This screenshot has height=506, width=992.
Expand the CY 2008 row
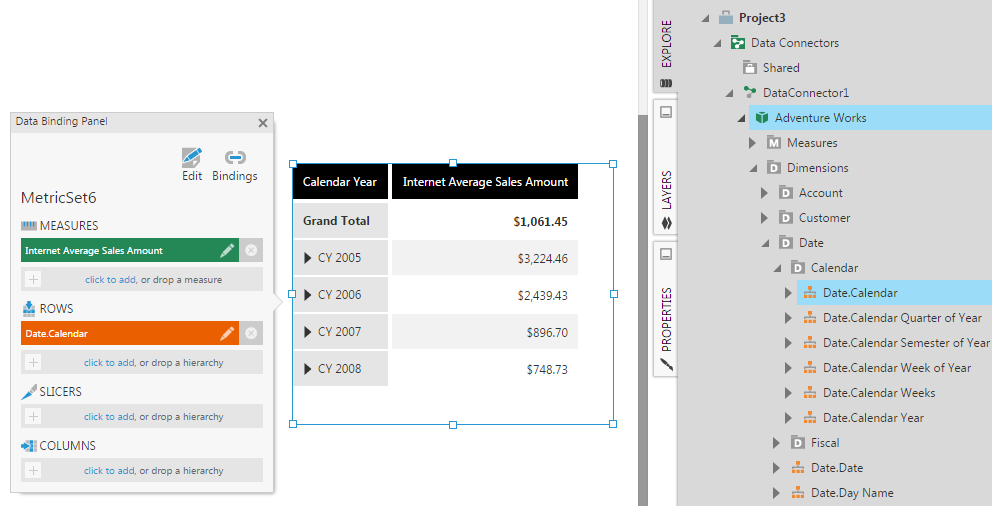pyautogui.click(x=308, y=369)
